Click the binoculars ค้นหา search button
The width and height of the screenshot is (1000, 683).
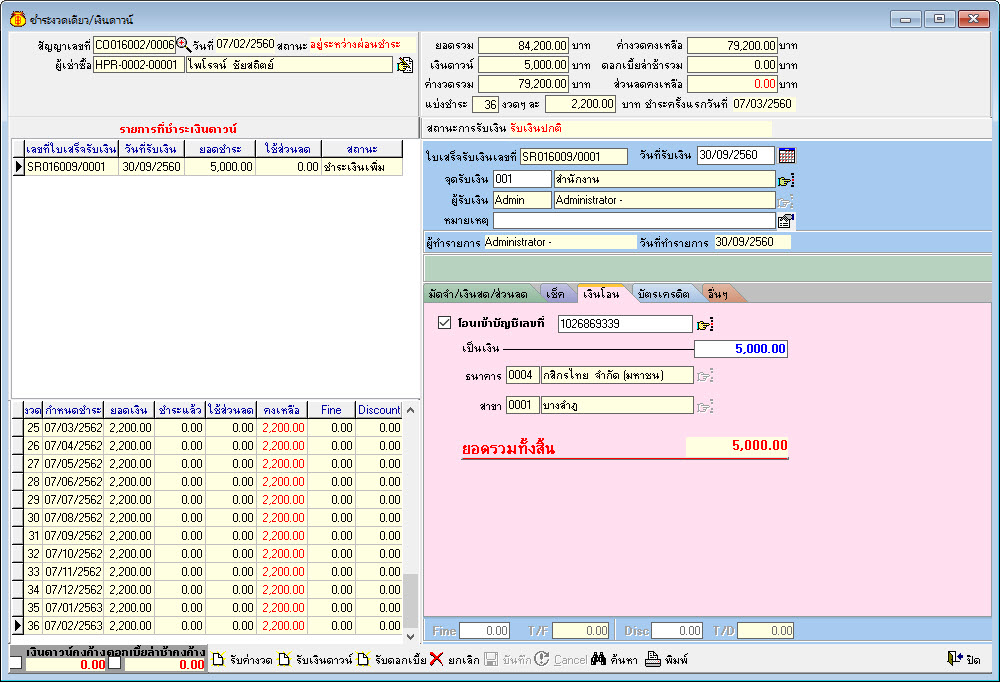coord(614,659)
